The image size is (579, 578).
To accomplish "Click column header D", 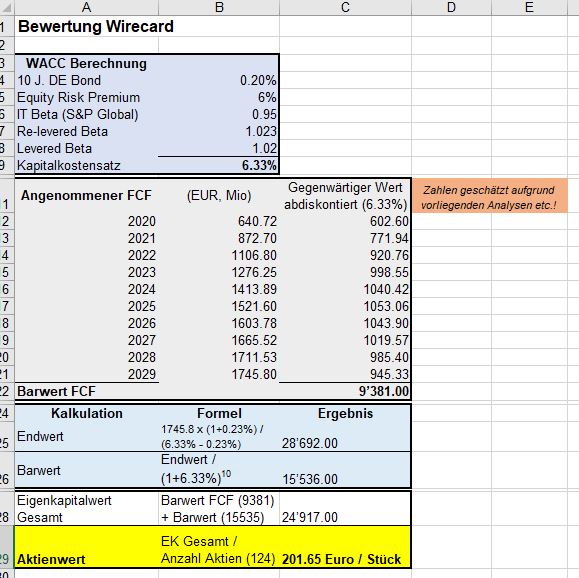I will pos(451,7).
